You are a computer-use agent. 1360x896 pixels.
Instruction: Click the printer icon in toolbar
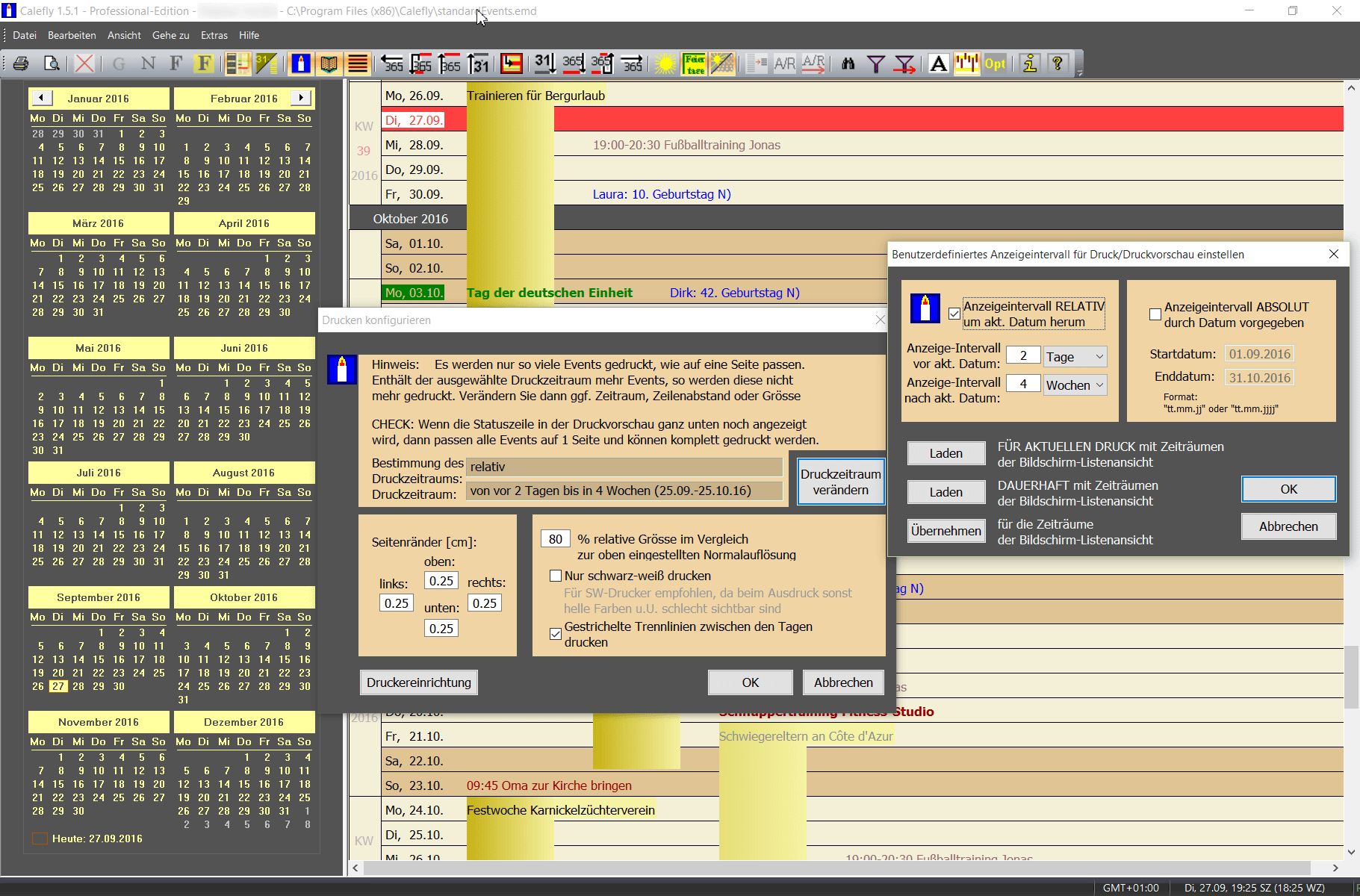coord(21,63)
